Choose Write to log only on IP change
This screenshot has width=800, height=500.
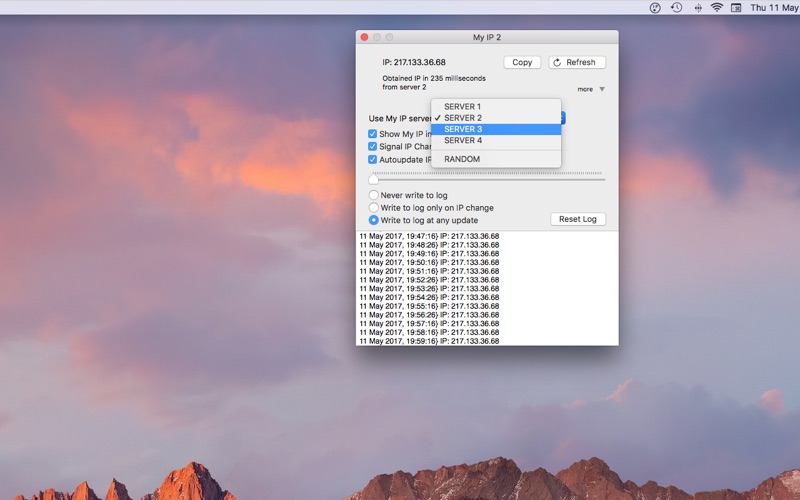[x=374, y=208]
